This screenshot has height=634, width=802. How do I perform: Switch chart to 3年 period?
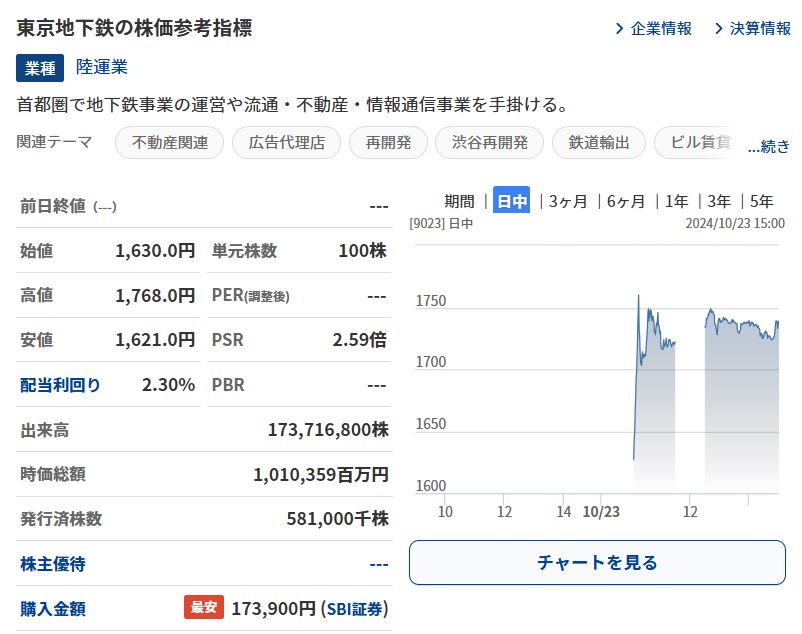click(719, 201)
